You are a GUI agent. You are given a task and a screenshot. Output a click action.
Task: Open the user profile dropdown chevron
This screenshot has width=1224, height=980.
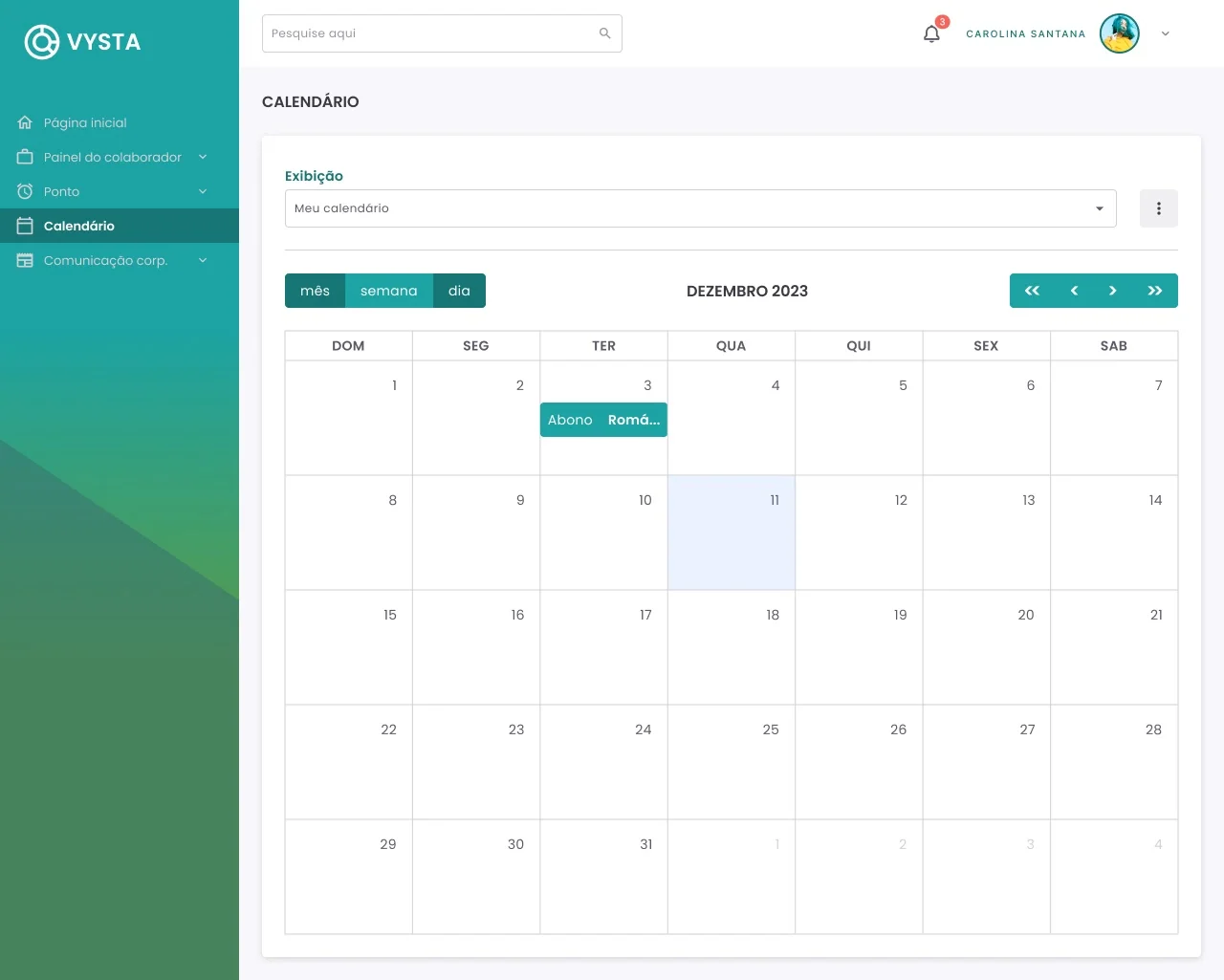point(1165,33)
